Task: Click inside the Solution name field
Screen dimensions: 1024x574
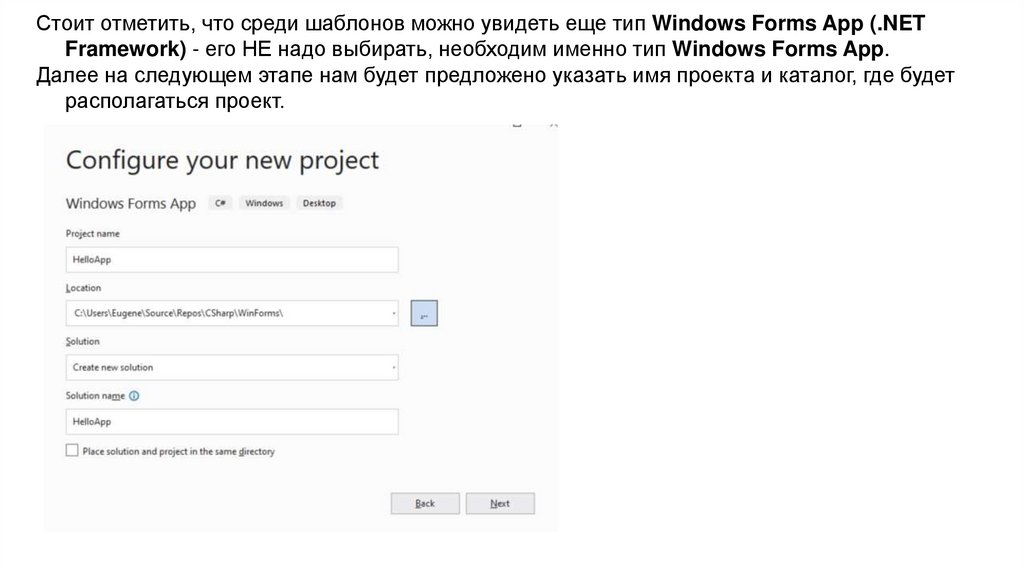Action: tap(232, 422)
